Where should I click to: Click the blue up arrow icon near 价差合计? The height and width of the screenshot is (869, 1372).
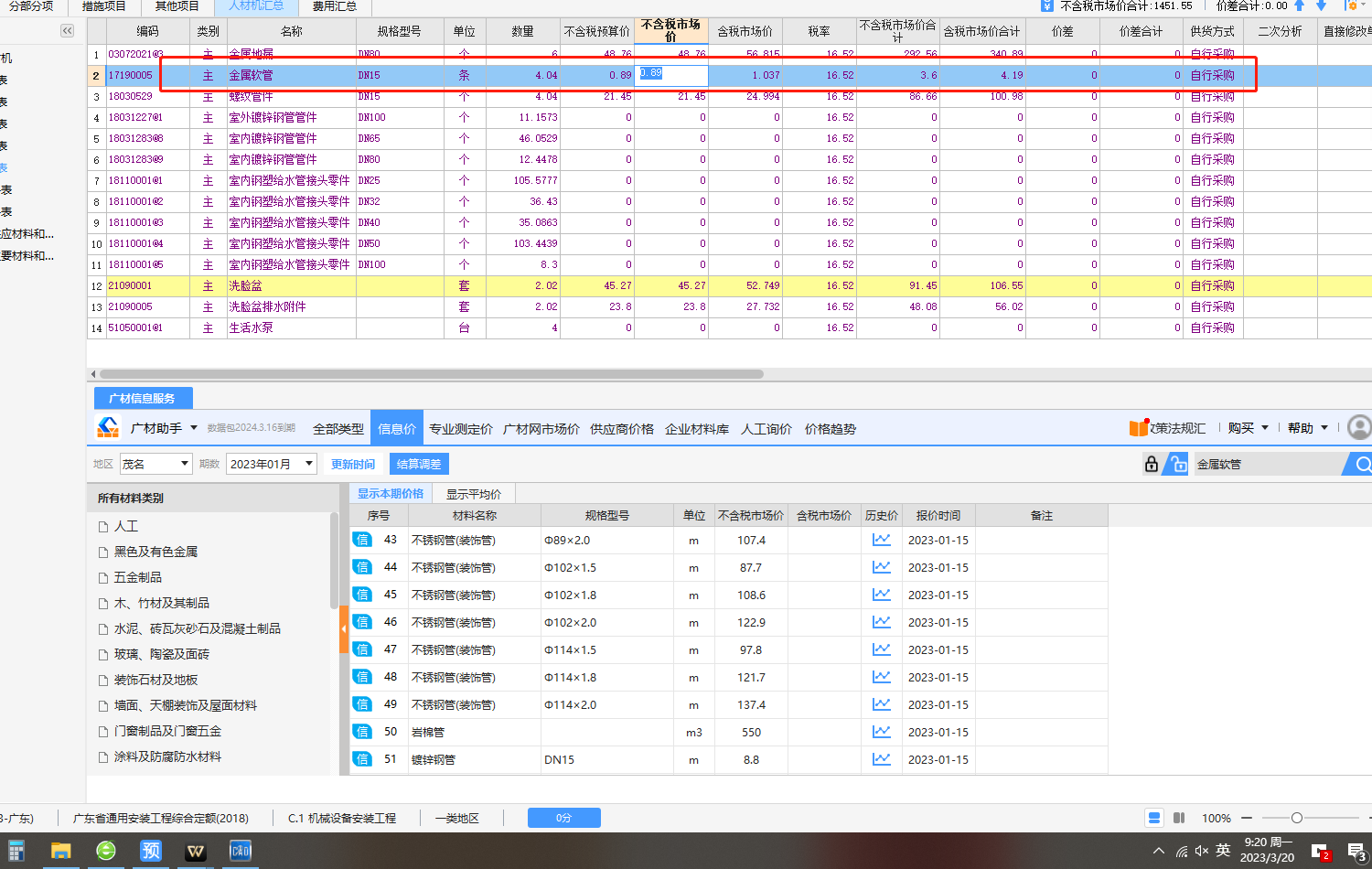(x=1299, y=5)
